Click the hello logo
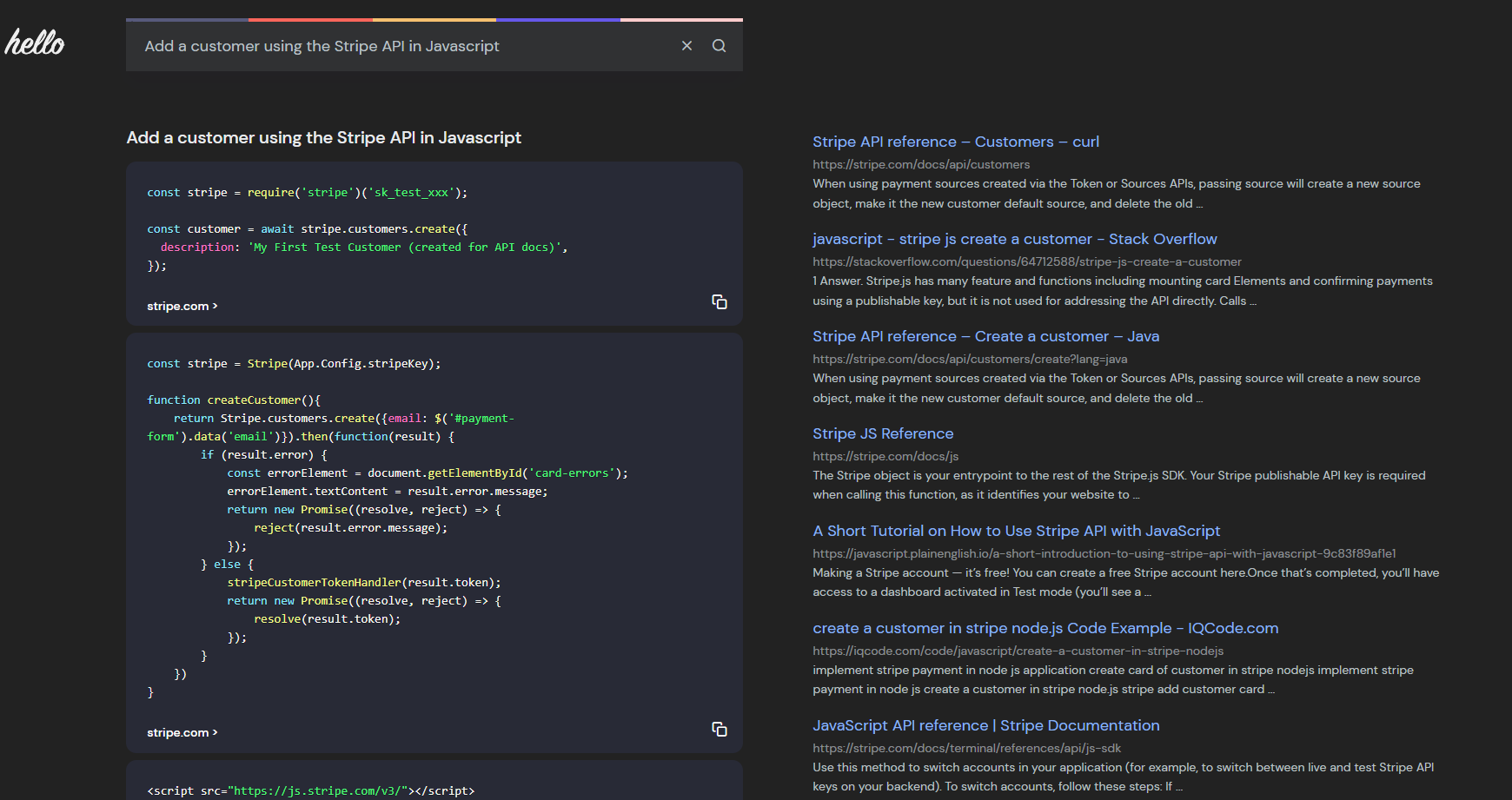The height and width of the screenshot is (800, 1512). click(35, 42)
